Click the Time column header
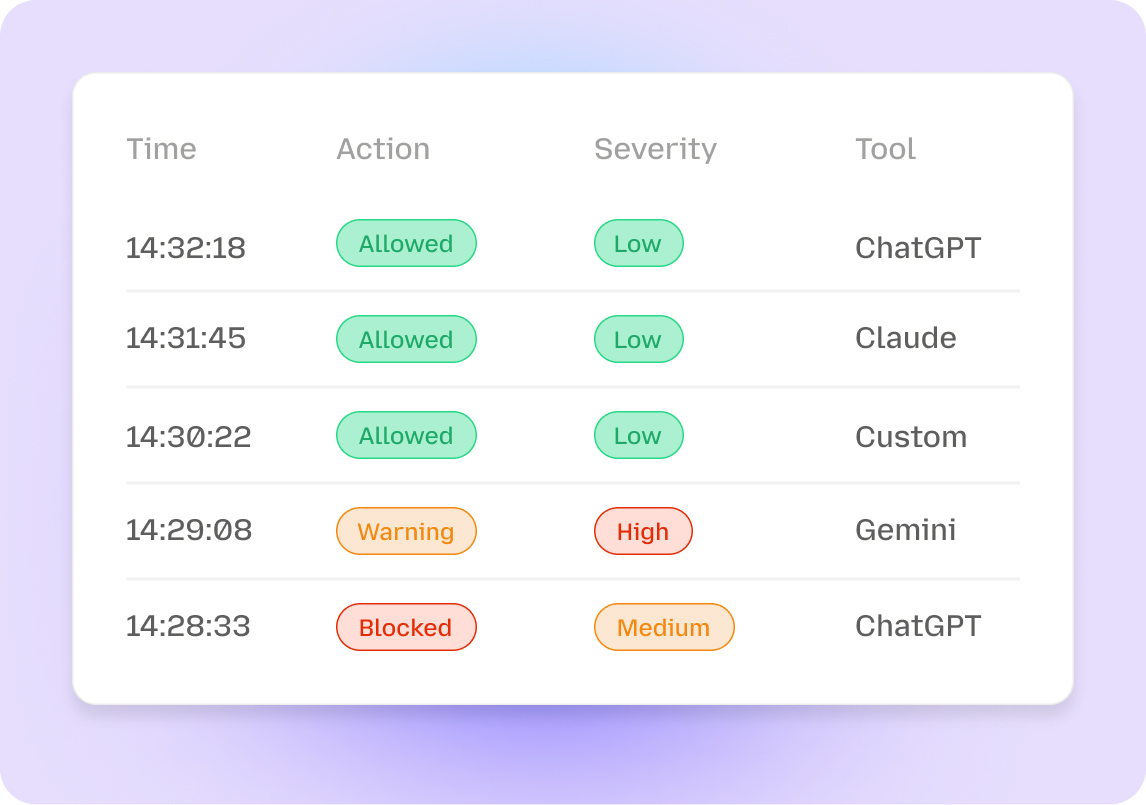Screen dimensions: 1146x805 click(x=161, y=149)
